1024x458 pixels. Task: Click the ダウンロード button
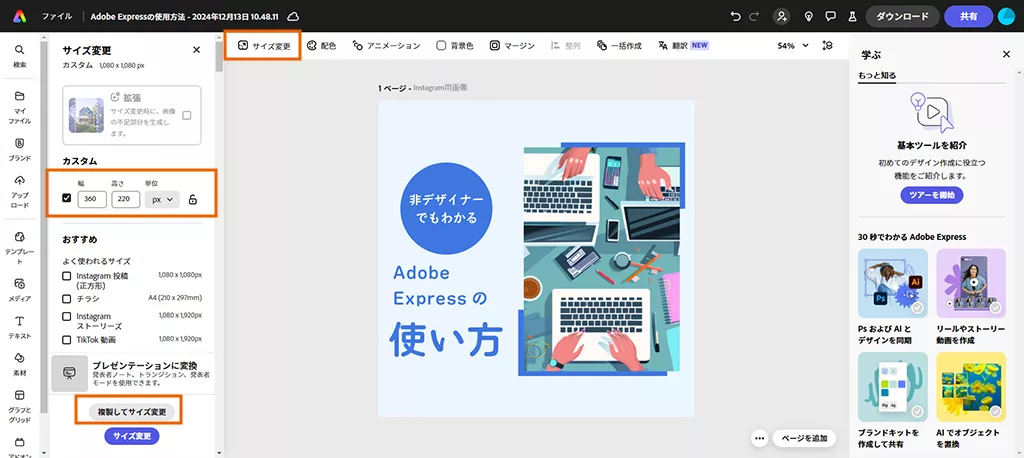point(903,16)
